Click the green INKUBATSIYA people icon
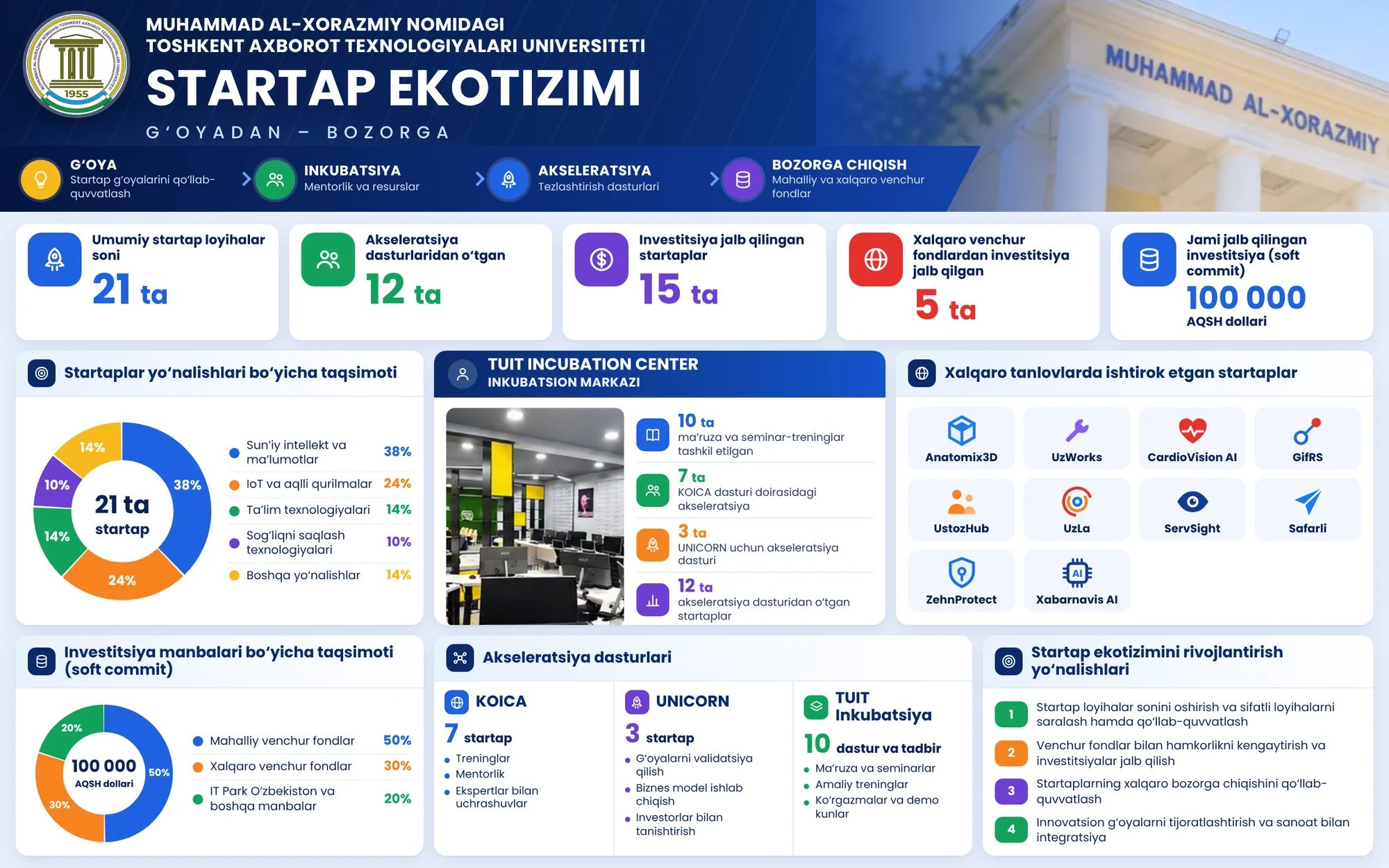 coord(275,179)
